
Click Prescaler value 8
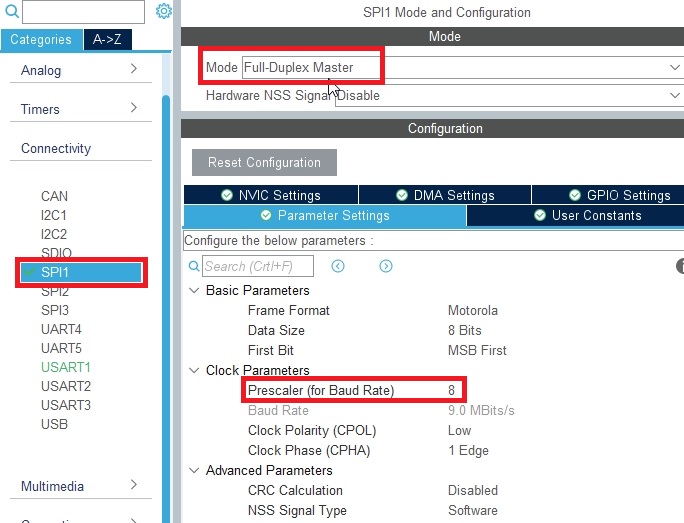[x=451, y=390]
